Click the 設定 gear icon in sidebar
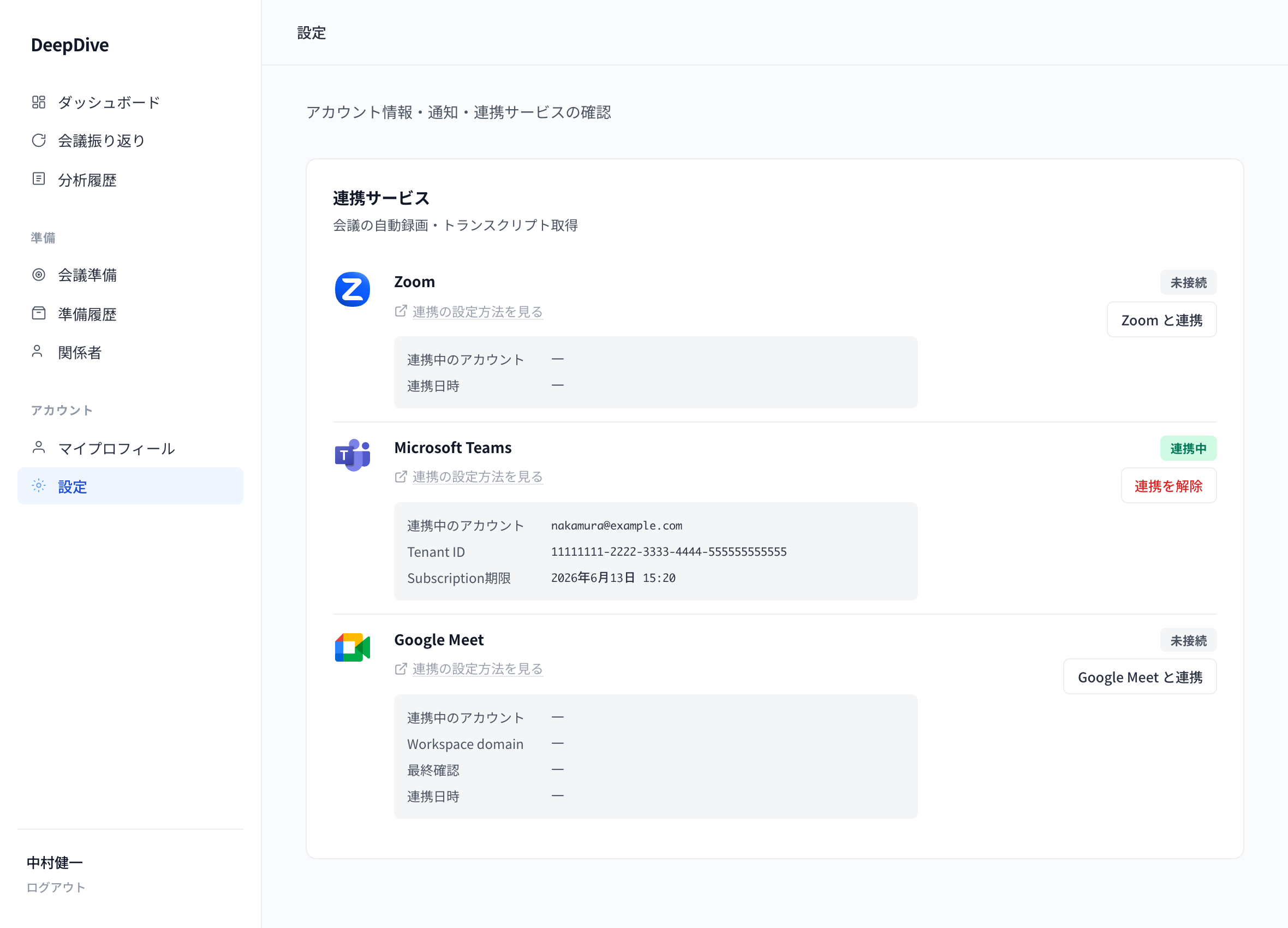This screenshot has width=1288, height=928. [39, 486]
